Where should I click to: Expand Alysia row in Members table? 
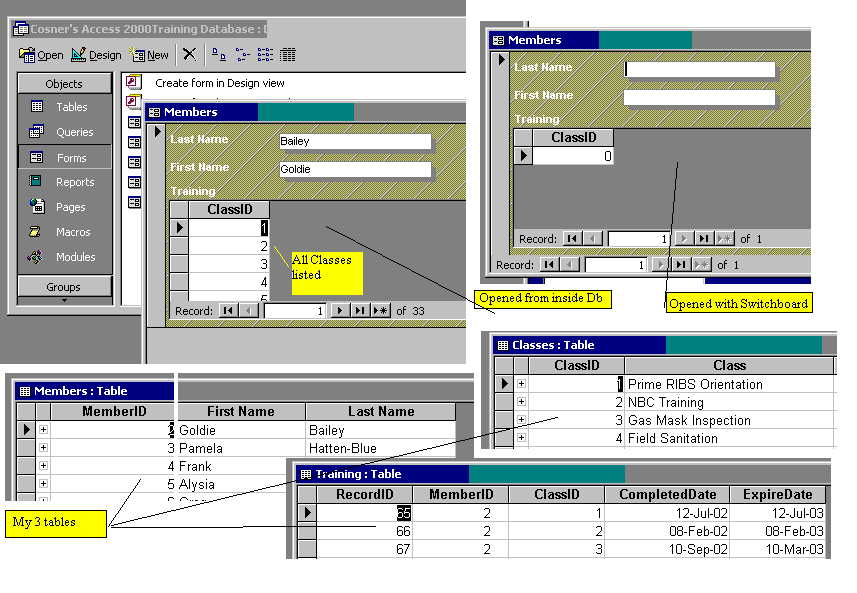[x=43, y=484]
